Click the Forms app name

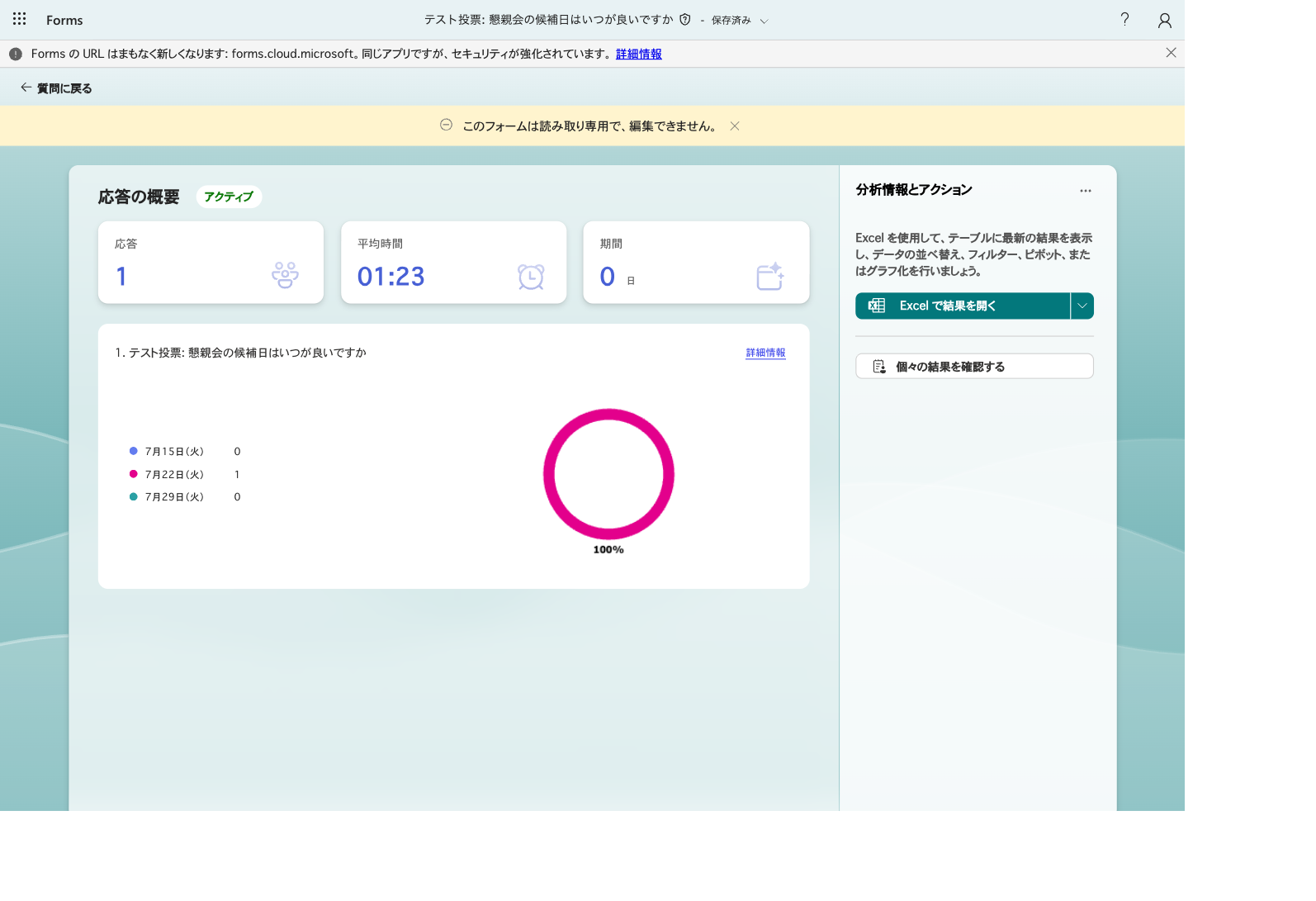click(x=64, y=20)
